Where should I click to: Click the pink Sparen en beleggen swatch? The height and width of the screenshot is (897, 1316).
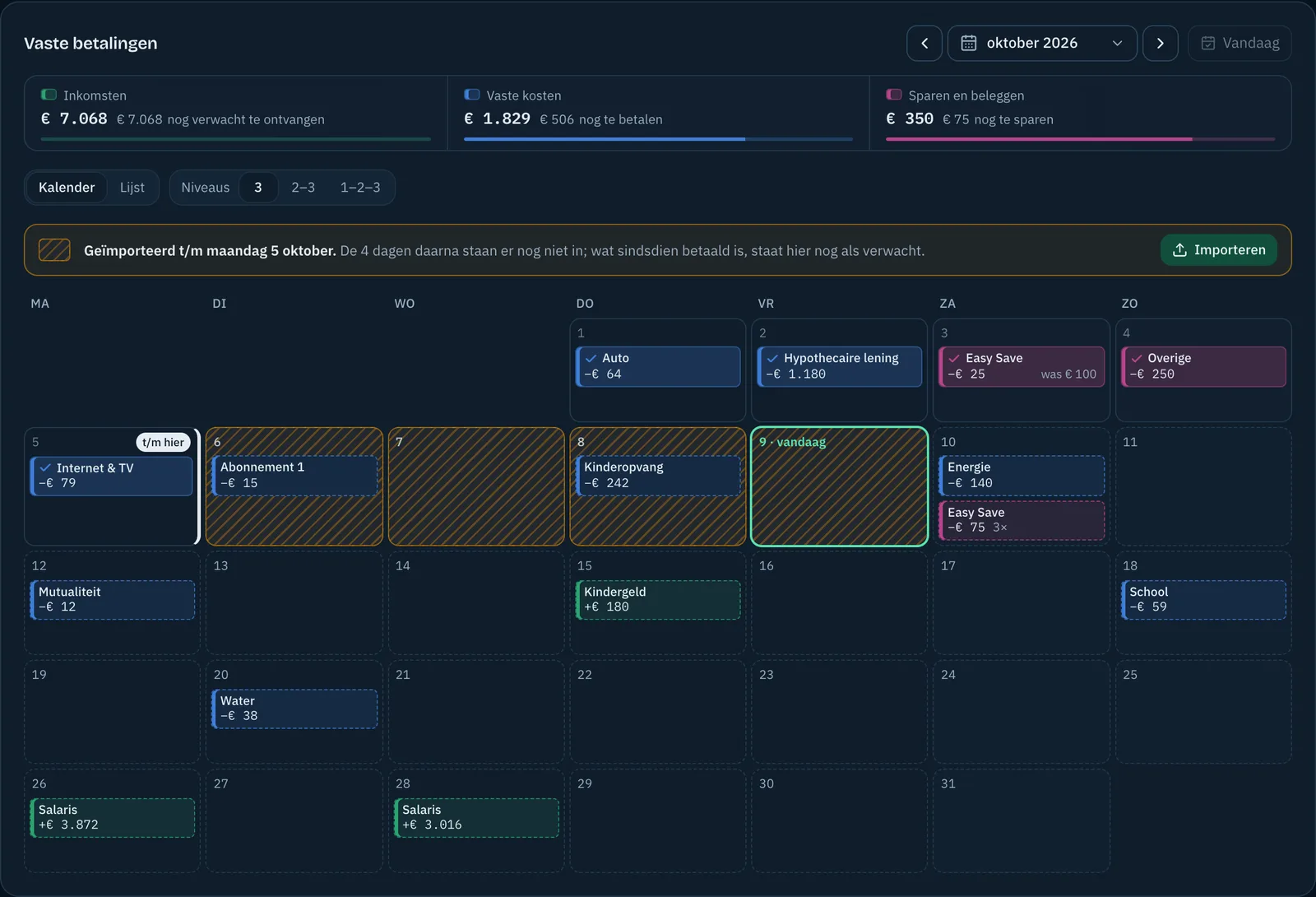pos(894,95)
